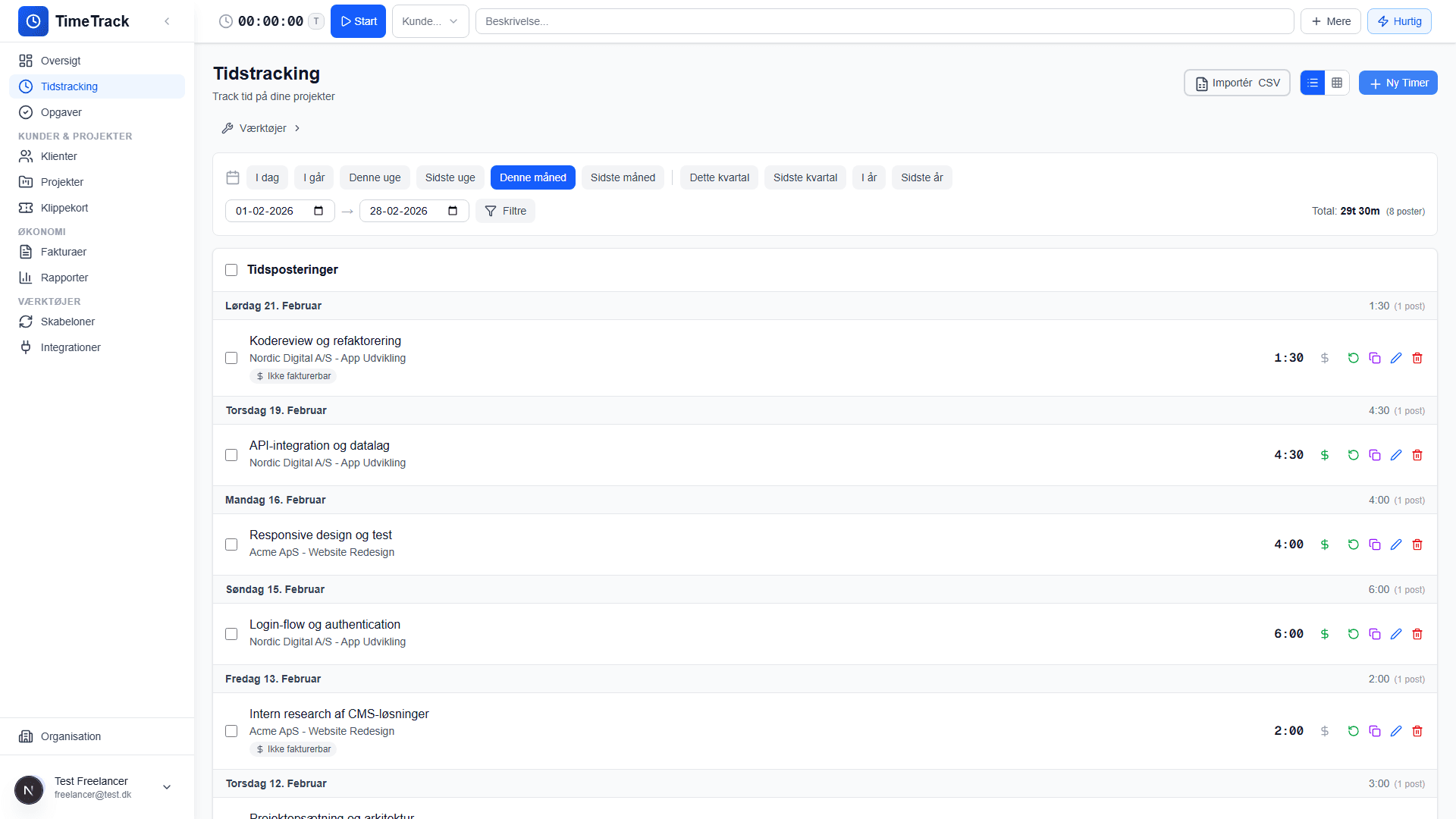Restart timer for Intern research af CMS-løsninger
Image resolution: width=1456 pixels, height=819 pixels.
[x=1353, y=731]
